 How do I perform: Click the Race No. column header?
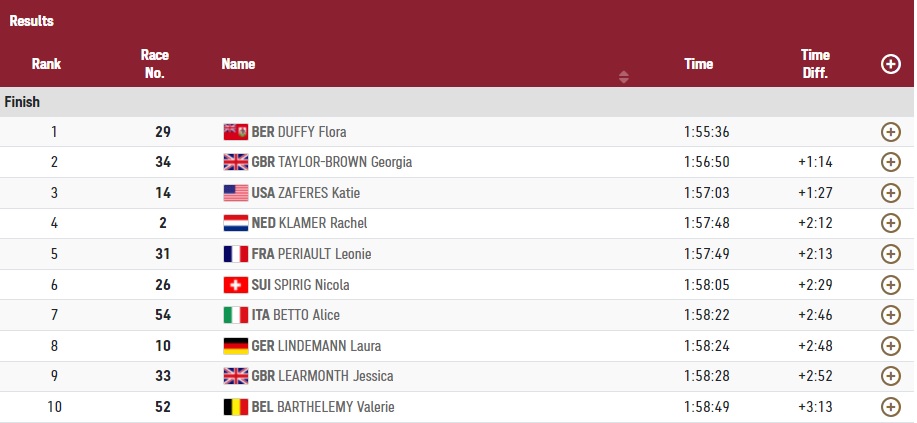coord(155,64)
